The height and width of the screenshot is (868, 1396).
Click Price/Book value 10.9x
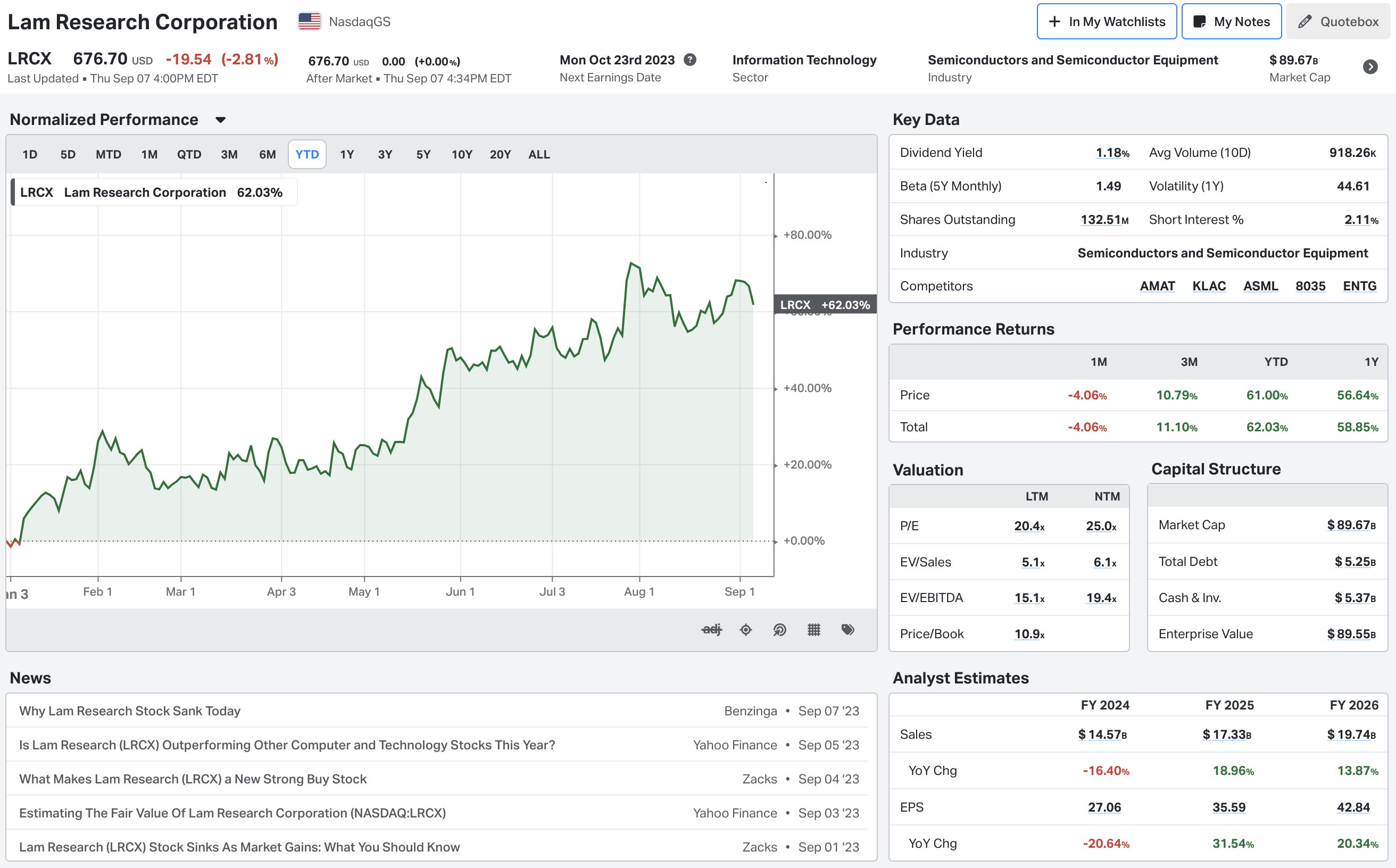pyautogui.click(x=1029, y=634)
